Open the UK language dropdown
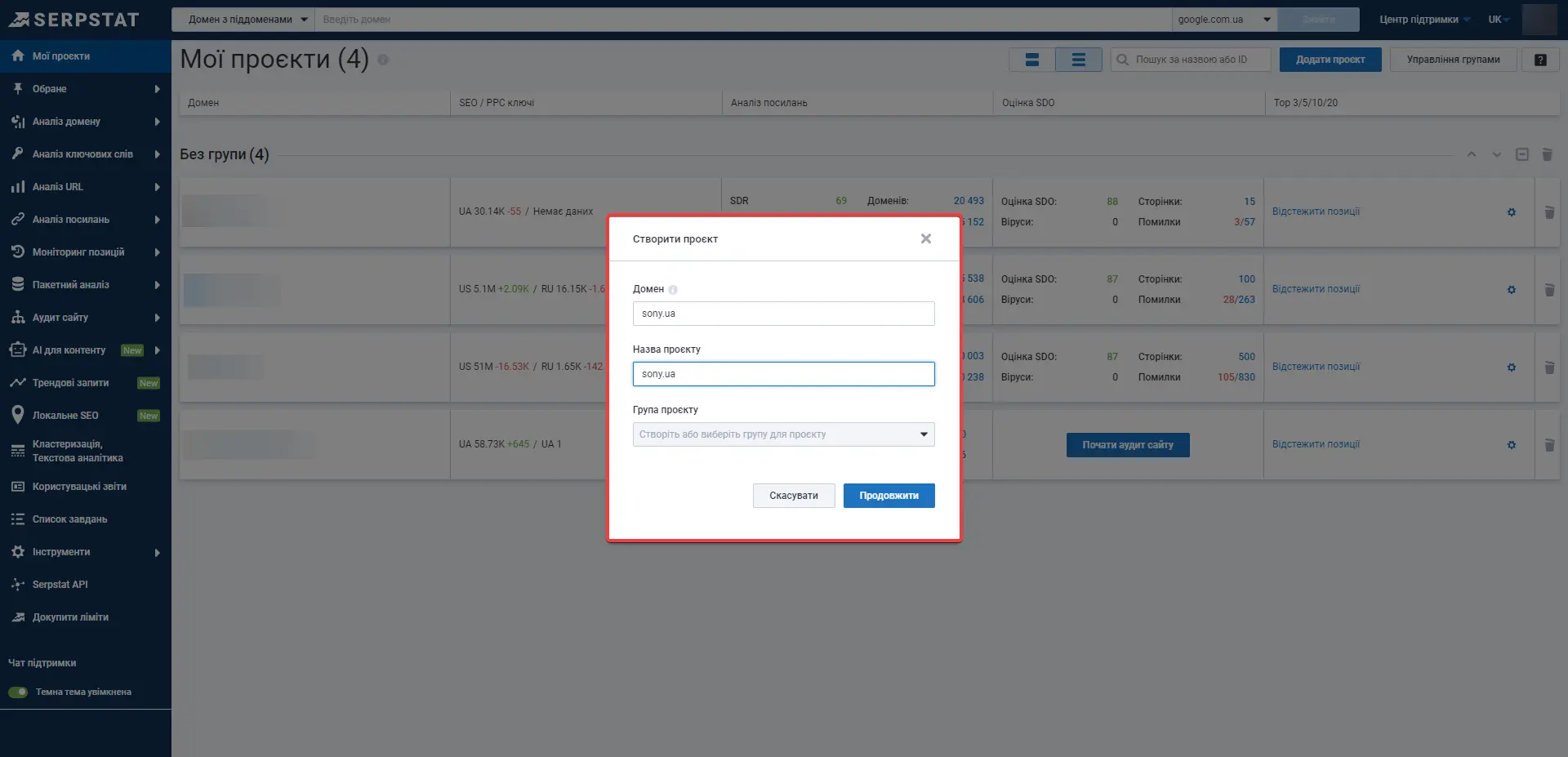 click(x=1499, y=20)
